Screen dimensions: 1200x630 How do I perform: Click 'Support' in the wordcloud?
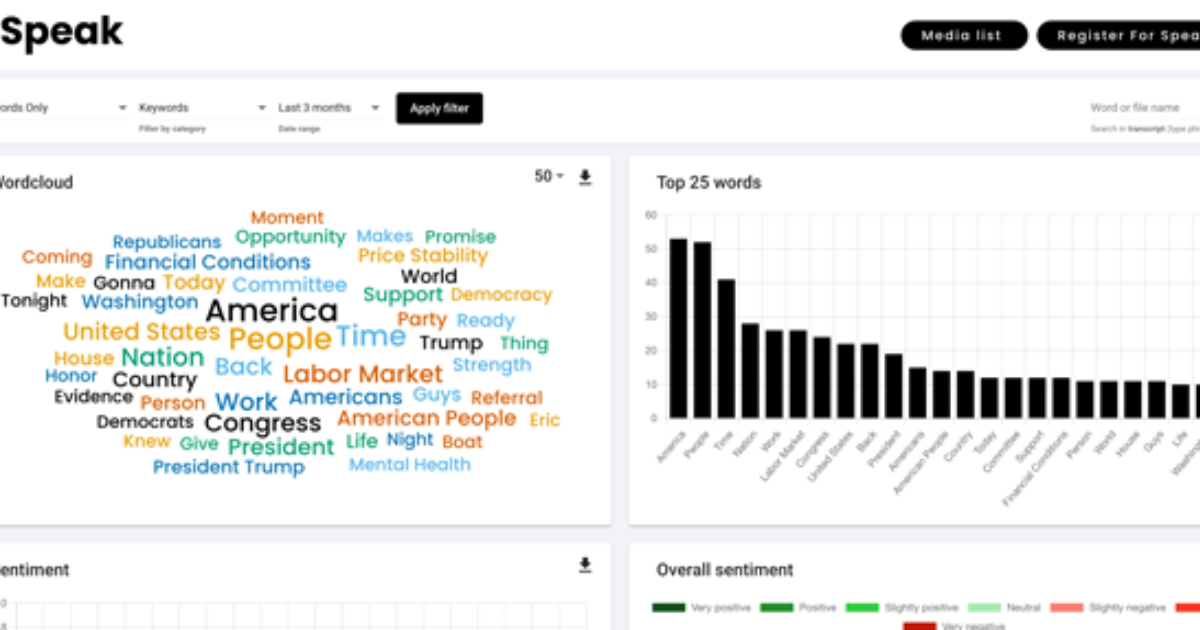click(x=403, y=295)
